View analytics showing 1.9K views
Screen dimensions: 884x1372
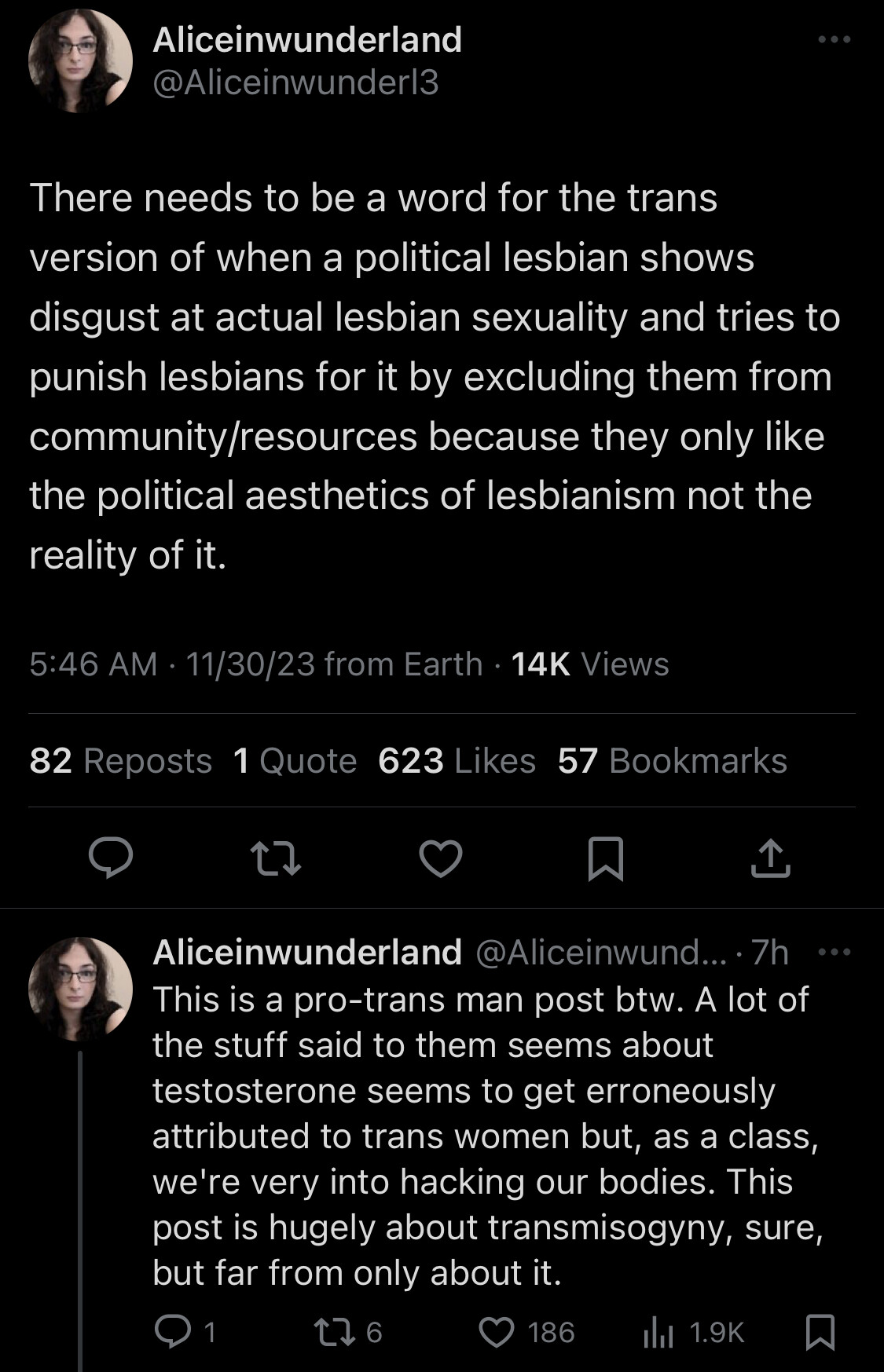(655, 1332)
